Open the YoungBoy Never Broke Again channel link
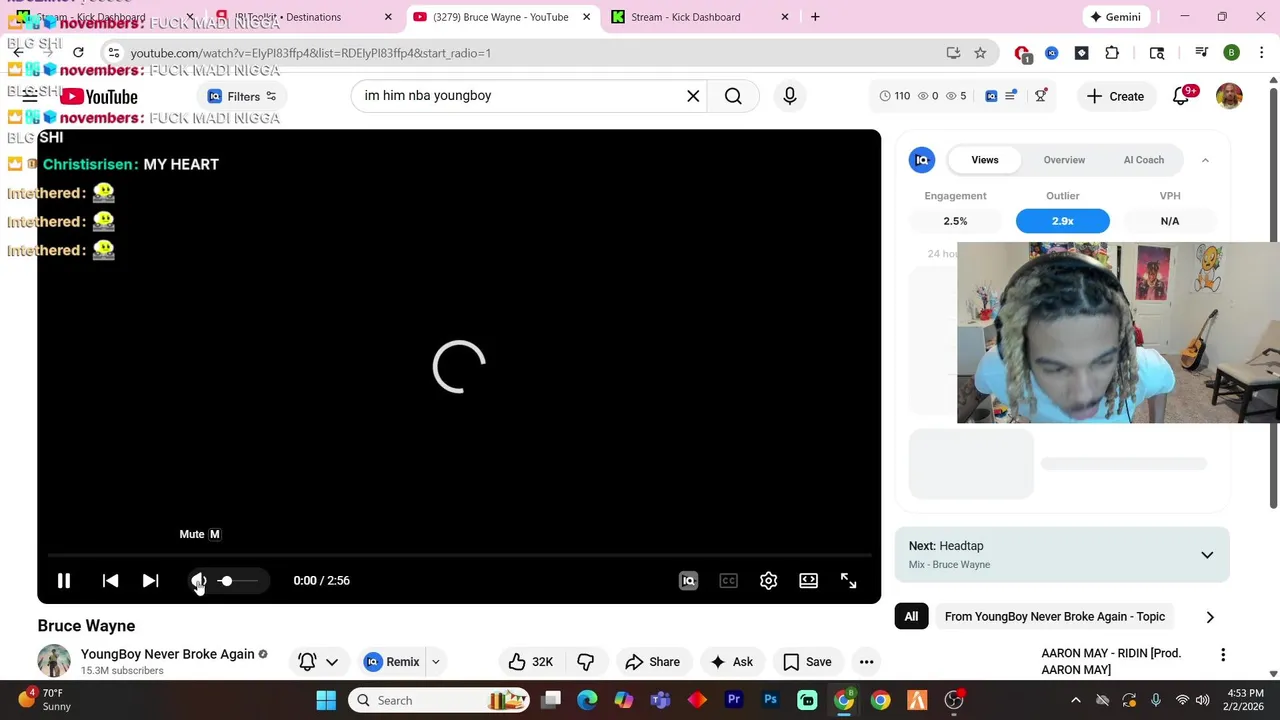 click(x=167, y=654)
